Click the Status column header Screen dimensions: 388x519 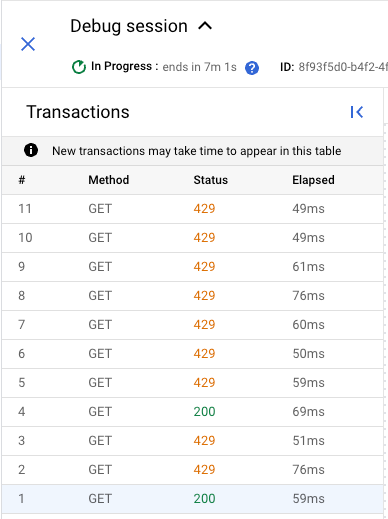pyautogui.click(x=211, y=180)
